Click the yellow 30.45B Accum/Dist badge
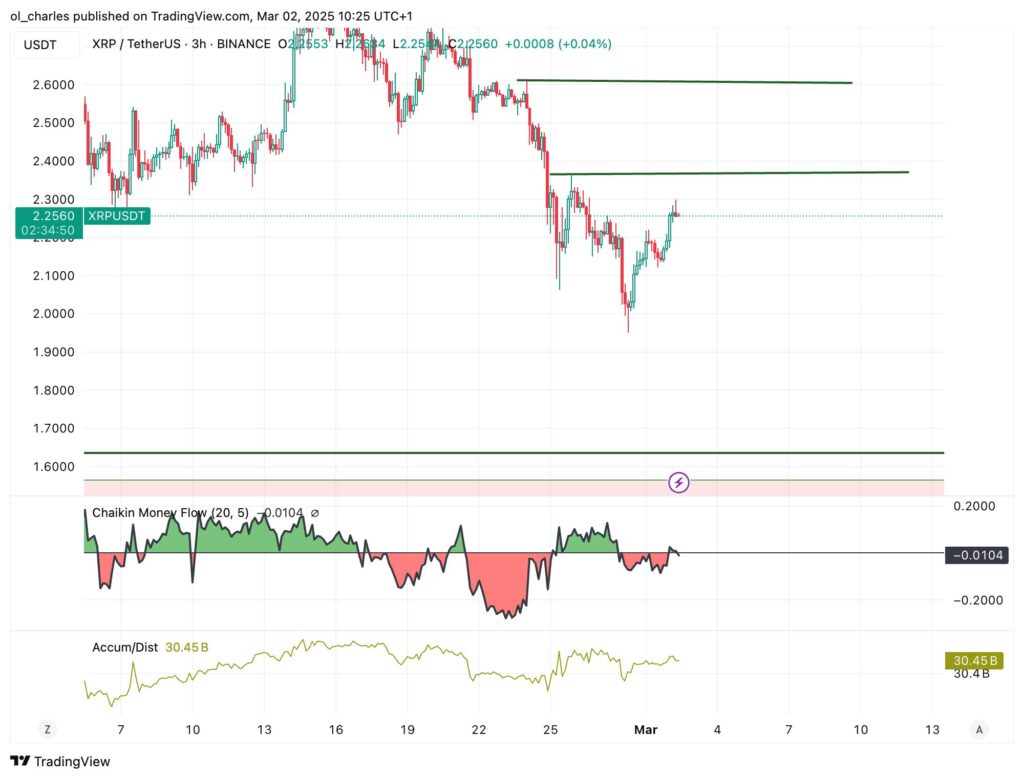Screen dimensions: 1024x779 (974, 660)
